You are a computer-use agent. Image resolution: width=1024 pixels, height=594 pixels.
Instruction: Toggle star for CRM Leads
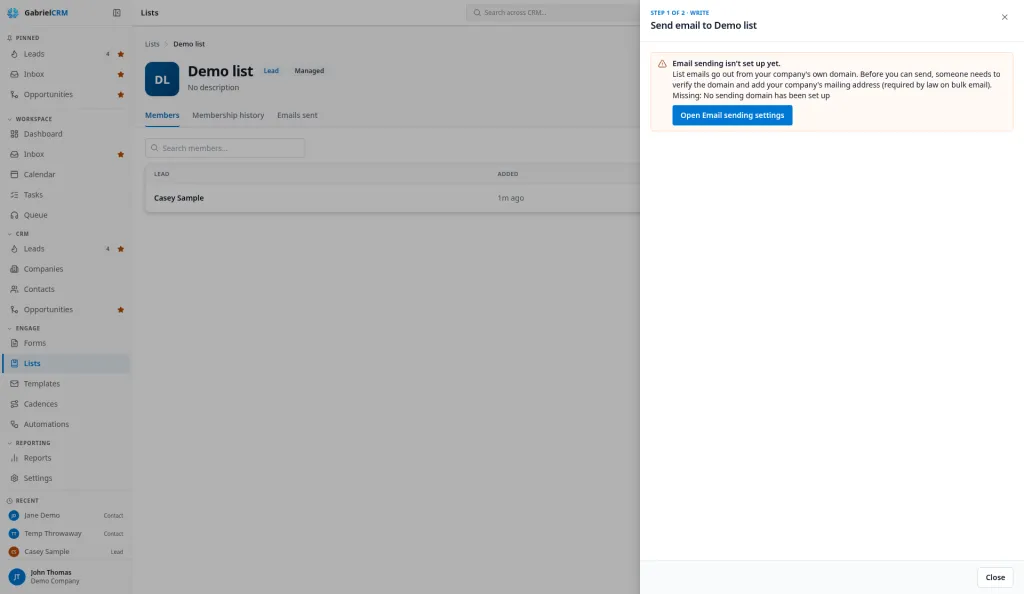point(121,249)
